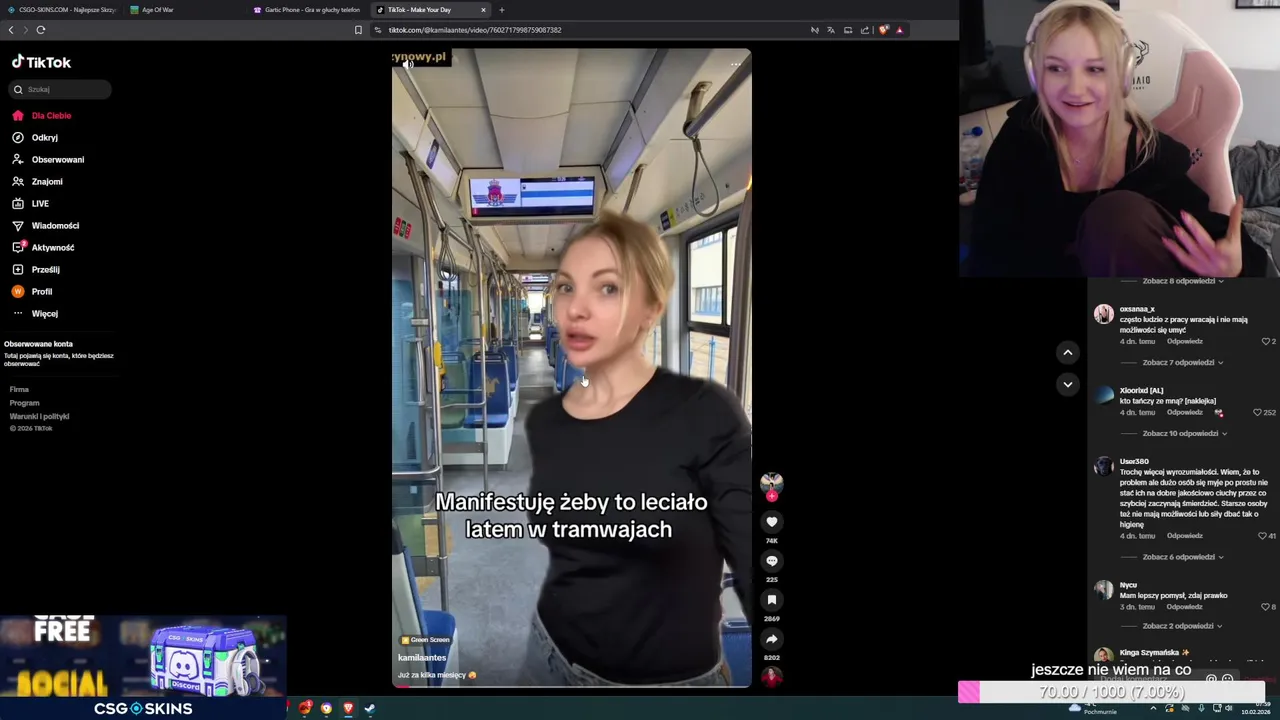This screenshot has width=1280, height=720.
Task: Like Xioorixd [AL]'s comment
Action: pos(1258,413)
